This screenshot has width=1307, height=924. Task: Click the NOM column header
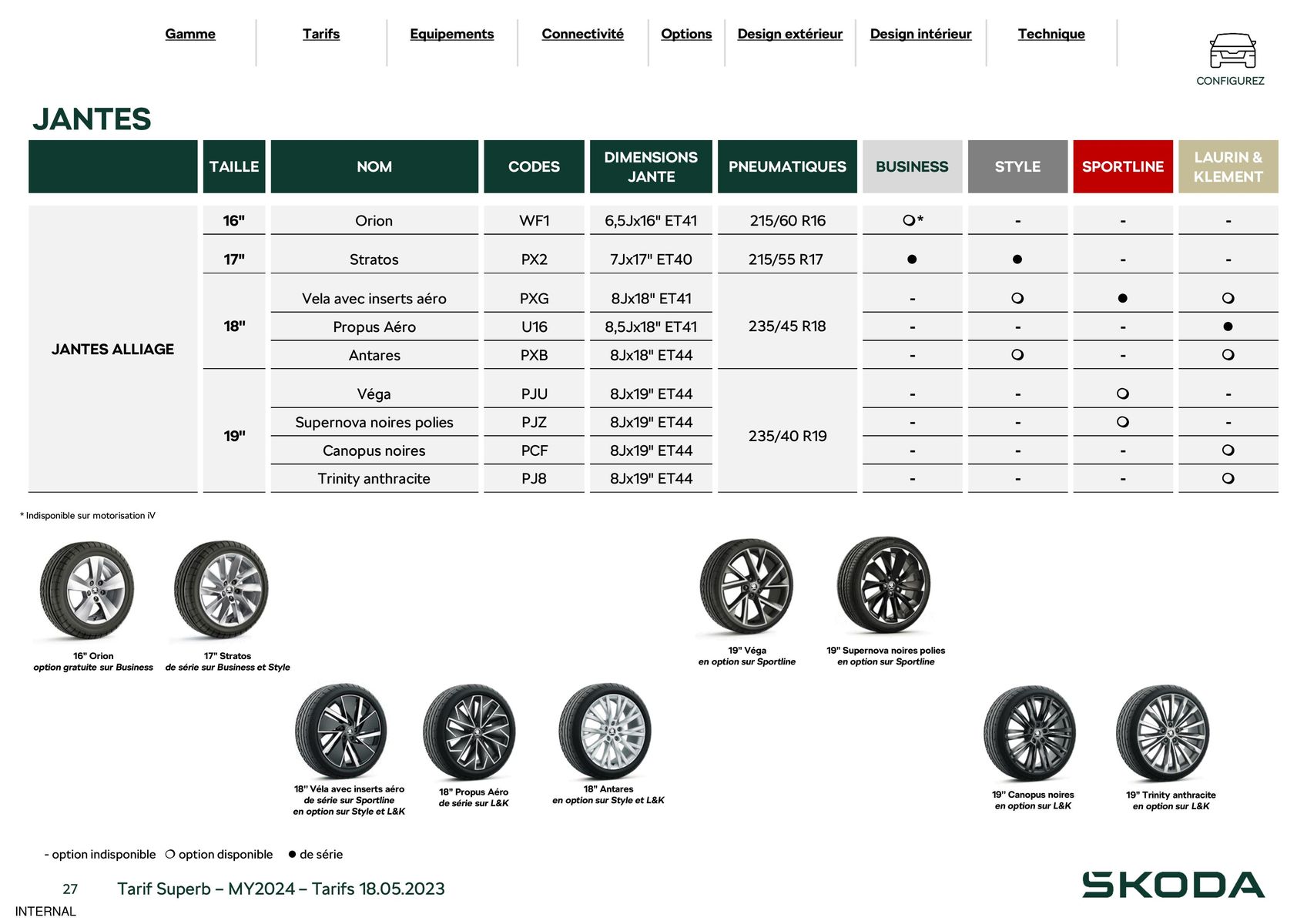[x=374, y=166]
